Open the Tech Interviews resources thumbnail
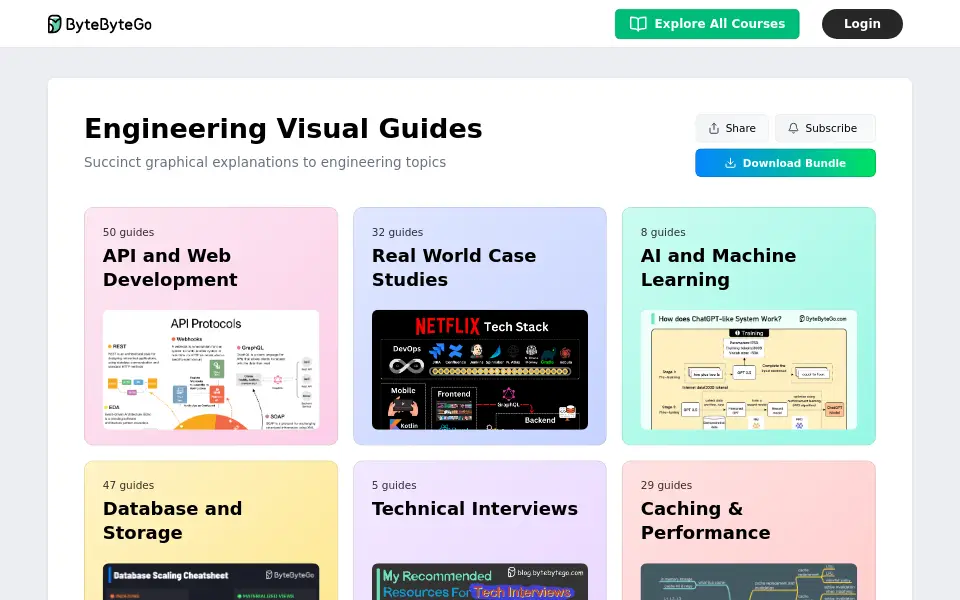The height and width of the screenshot is (600, 960). point(480,582)
